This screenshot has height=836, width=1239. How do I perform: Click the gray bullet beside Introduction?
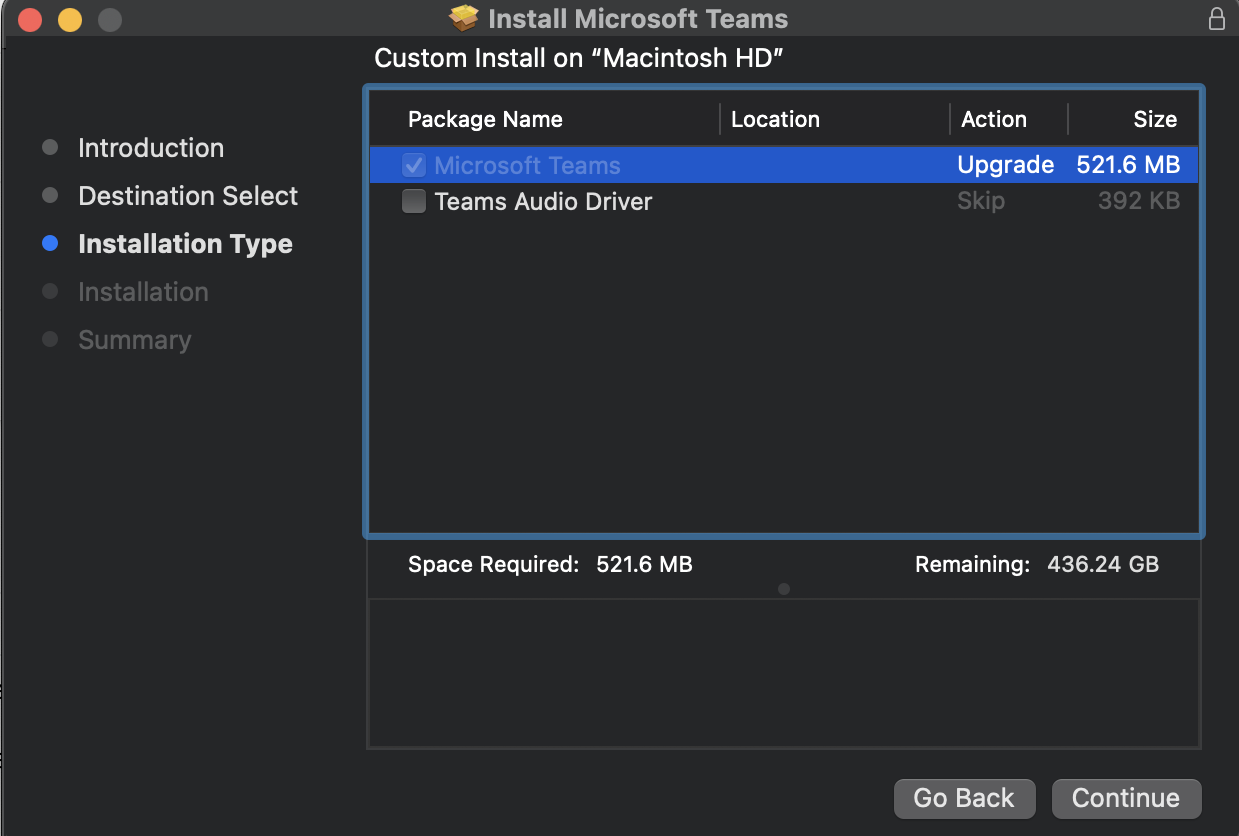tap(50, 148)
